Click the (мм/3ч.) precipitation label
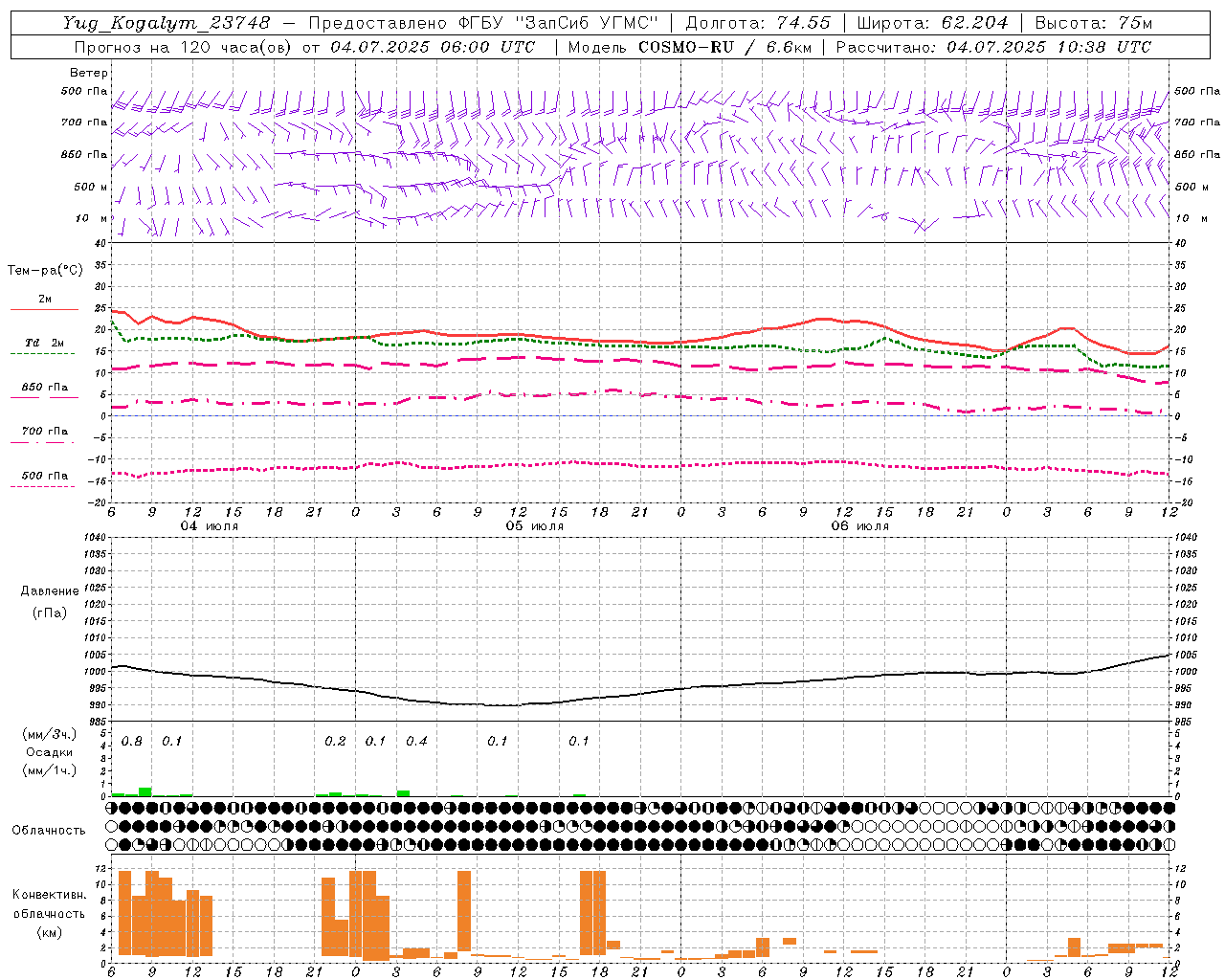Screen dimensions: 1225x980 [49, 734]
